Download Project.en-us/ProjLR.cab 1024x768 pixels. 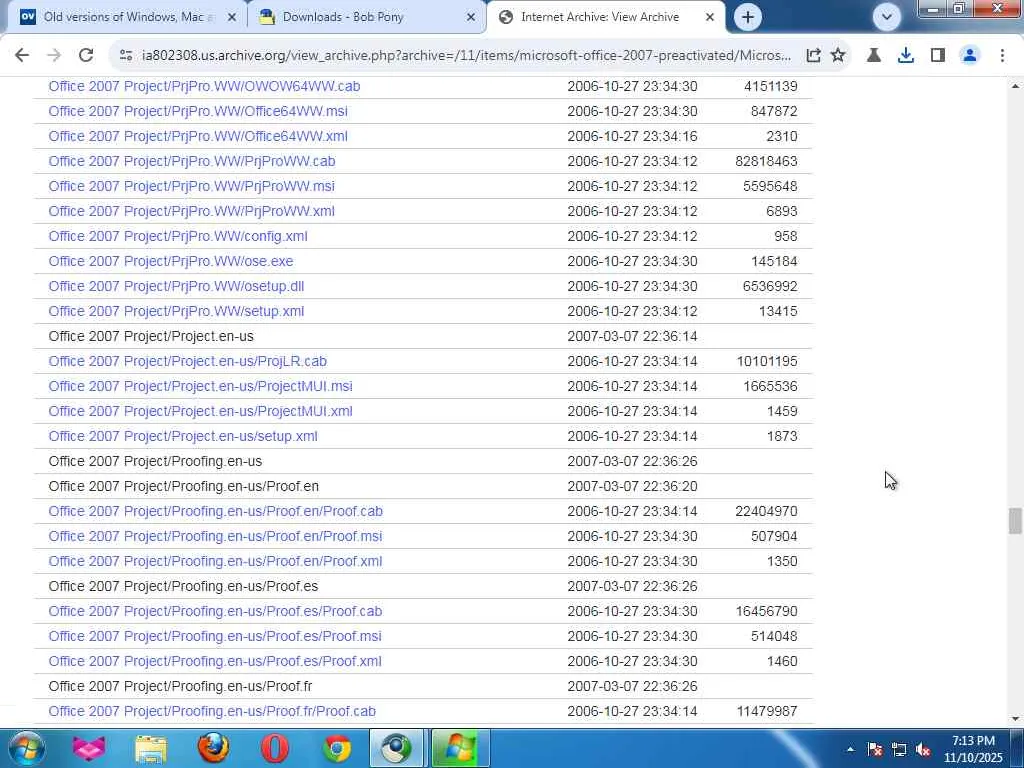click(187, 361)
